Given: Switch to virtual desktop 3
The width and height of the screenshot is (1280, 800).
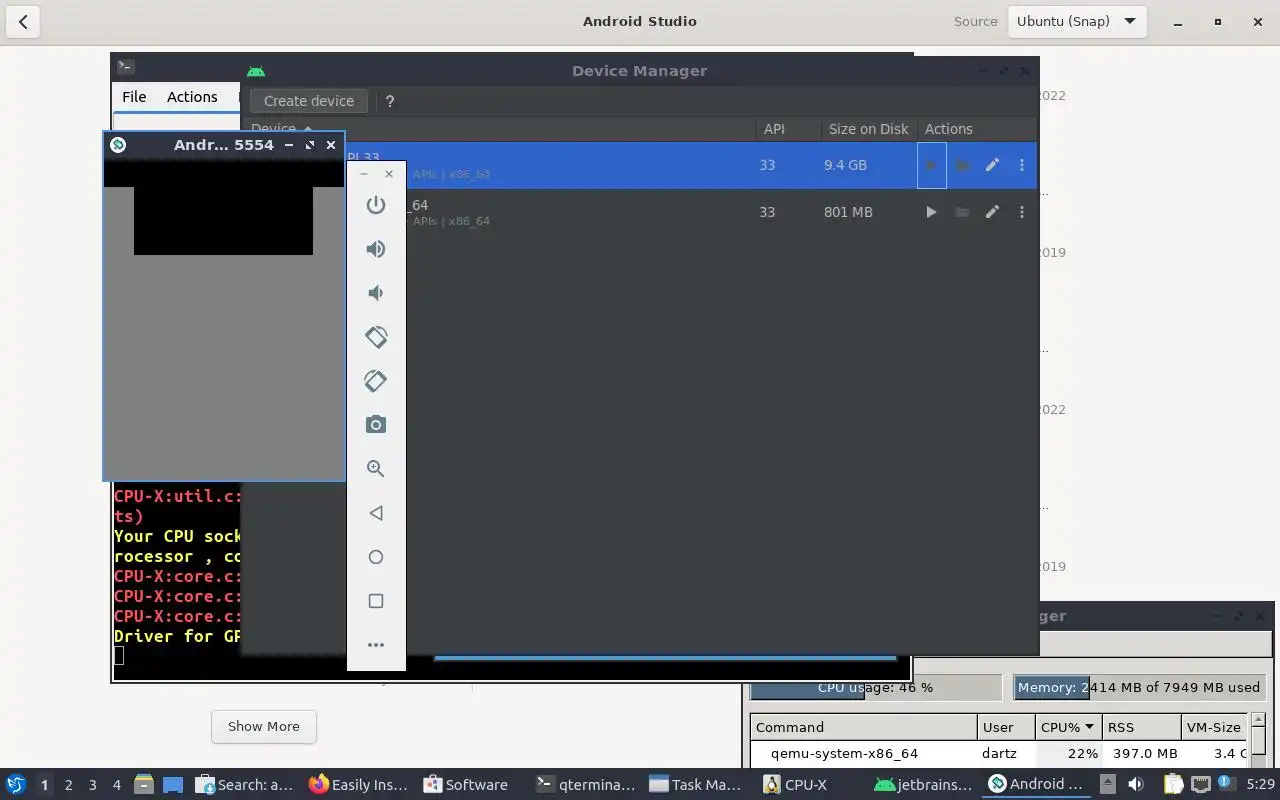Looking at the screenshot, I should coord(92,784).
